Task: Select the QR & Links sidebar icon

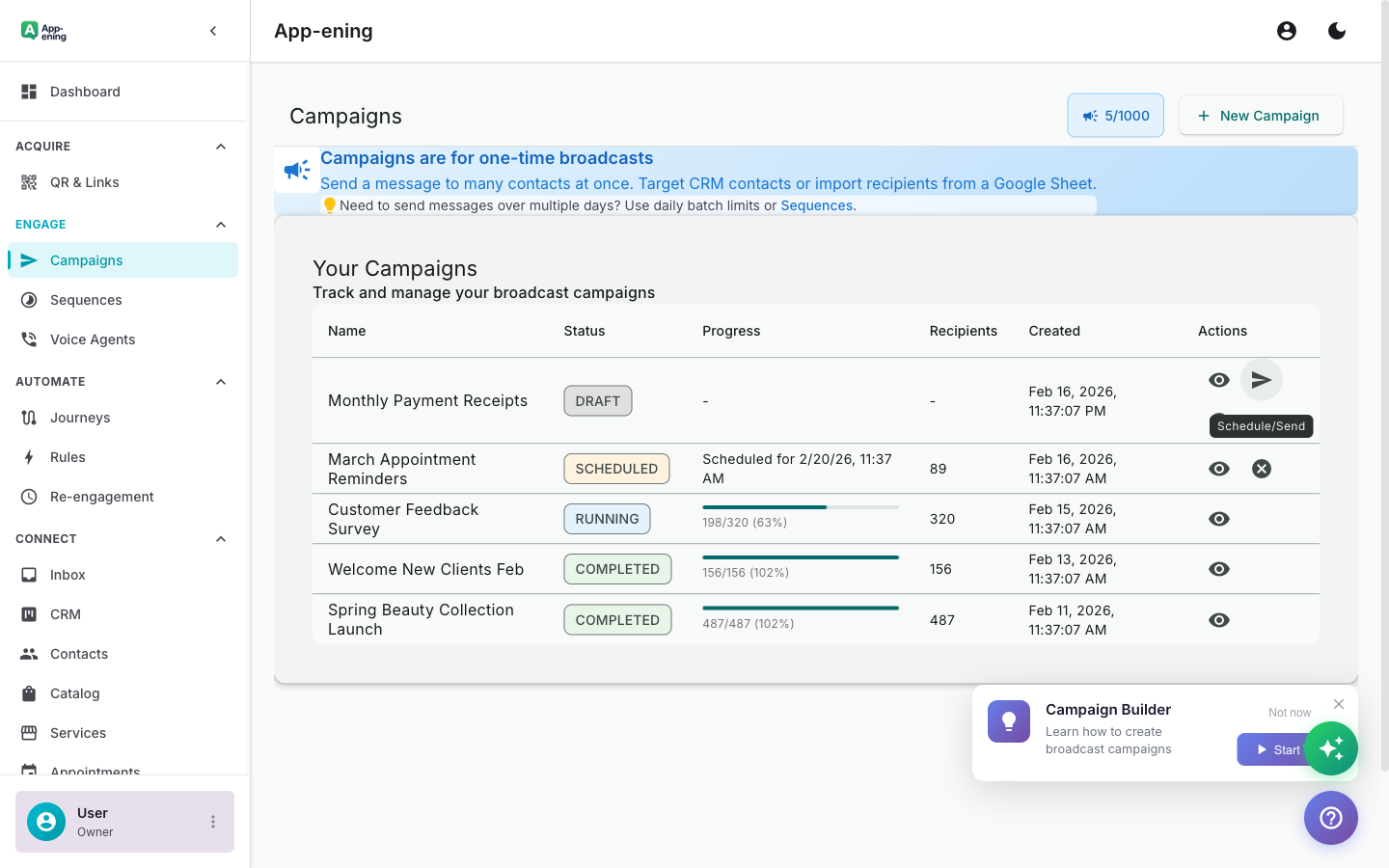Action: tap(27, 181)
